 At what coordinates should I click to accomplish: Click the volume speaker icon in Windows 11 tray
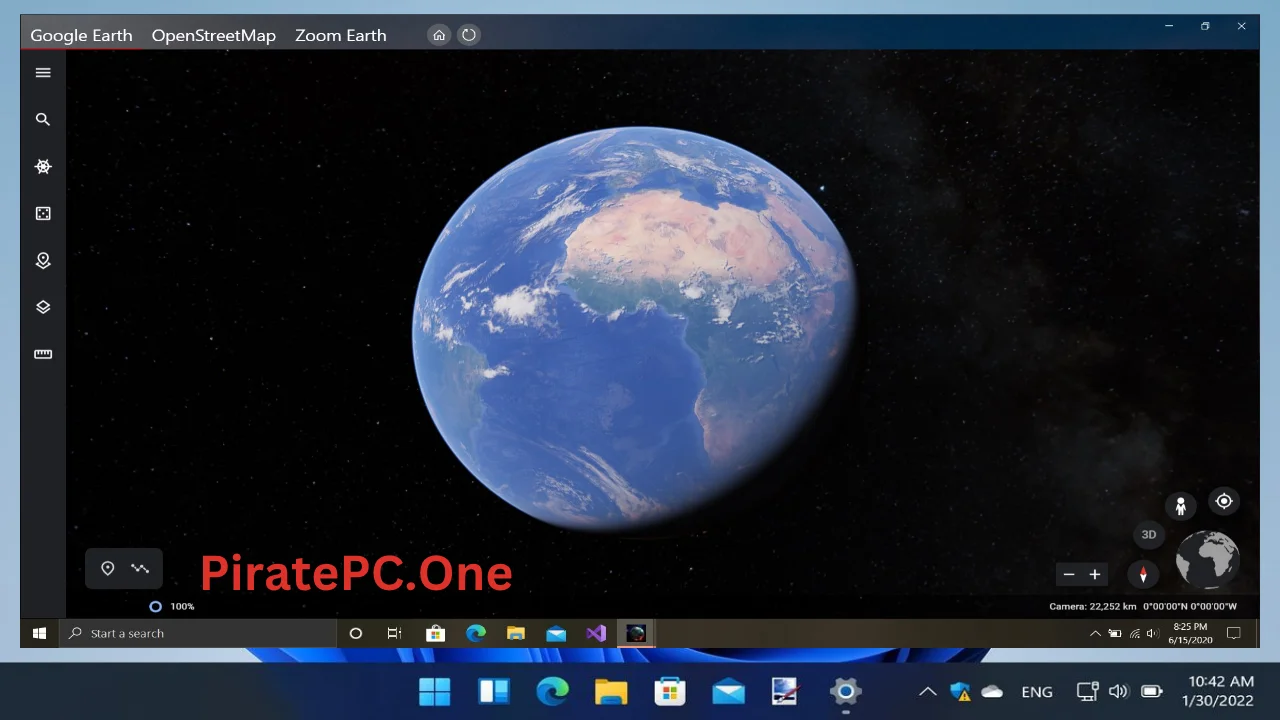[x=1119, y=691]
